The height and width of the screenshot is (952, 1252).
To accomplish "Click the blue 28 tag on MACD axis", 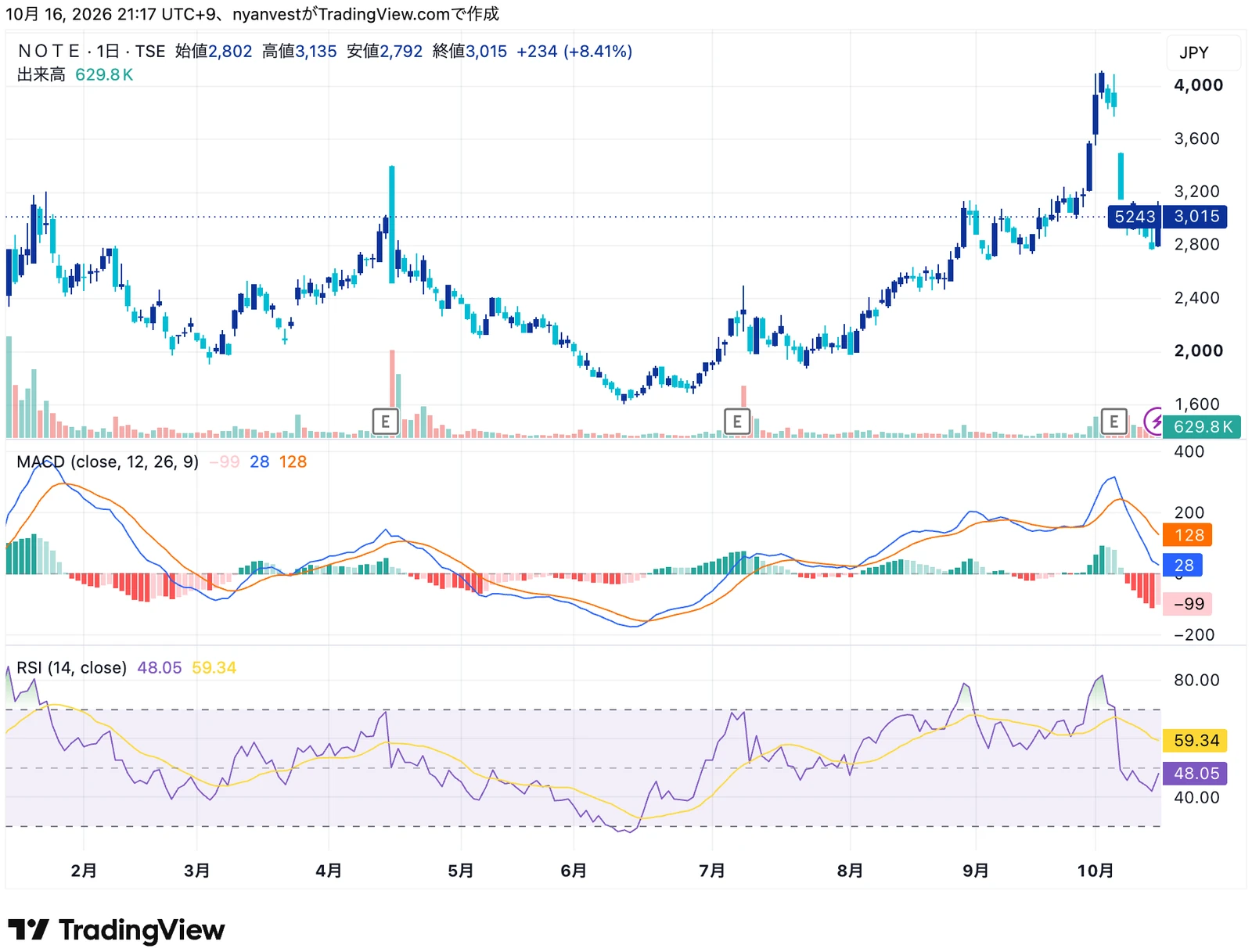I will (x=1183, y=566).
